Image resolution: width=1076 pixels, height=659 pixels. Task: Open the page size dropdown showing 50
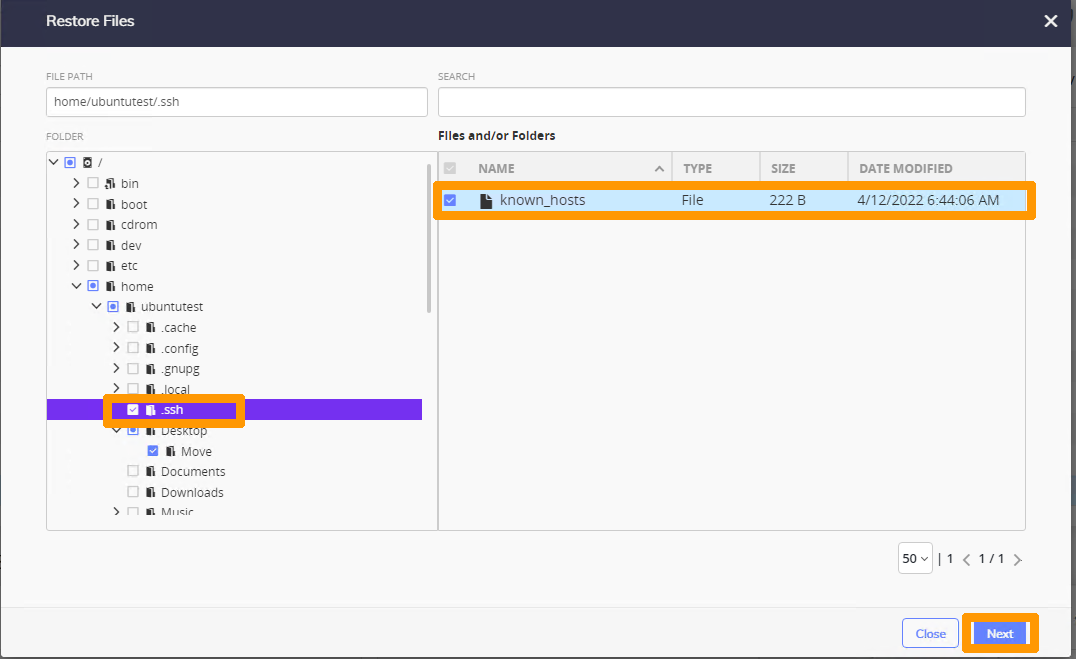click(914, 558)
